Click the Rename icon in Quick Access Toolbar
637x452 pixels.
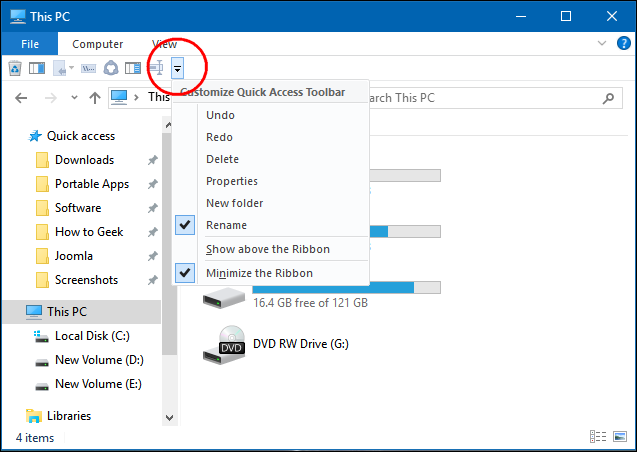(x=156, y=68)
